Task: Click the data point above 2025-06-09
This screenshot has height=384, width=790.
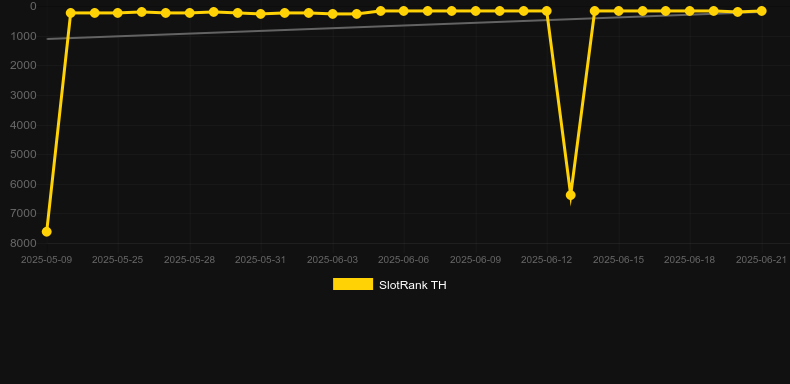Action: [x=475, y=11]
